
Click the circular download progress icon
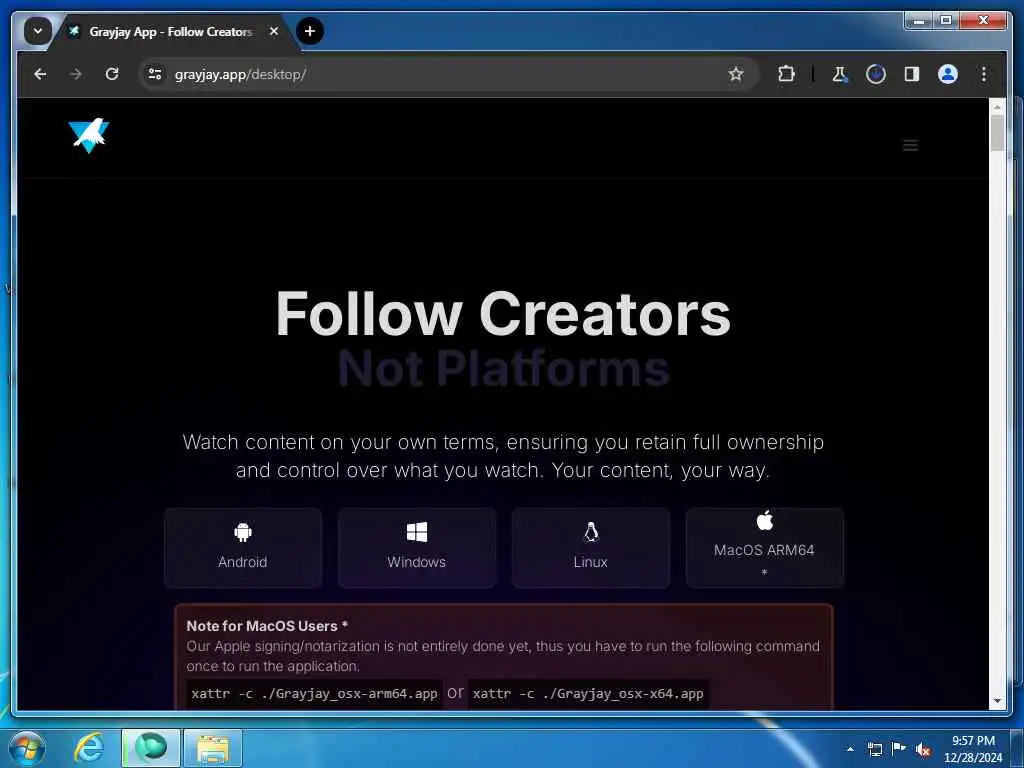[876, 74]
